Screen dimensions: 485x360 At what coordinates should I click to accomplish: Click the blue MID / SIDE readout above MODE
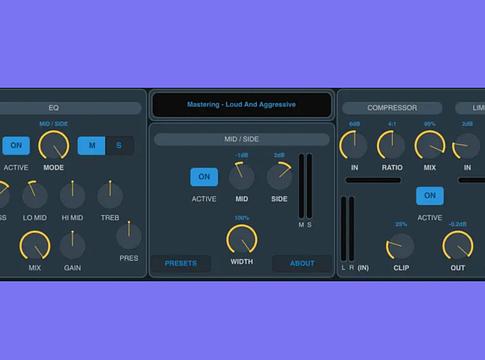click(x=54, y=124)
